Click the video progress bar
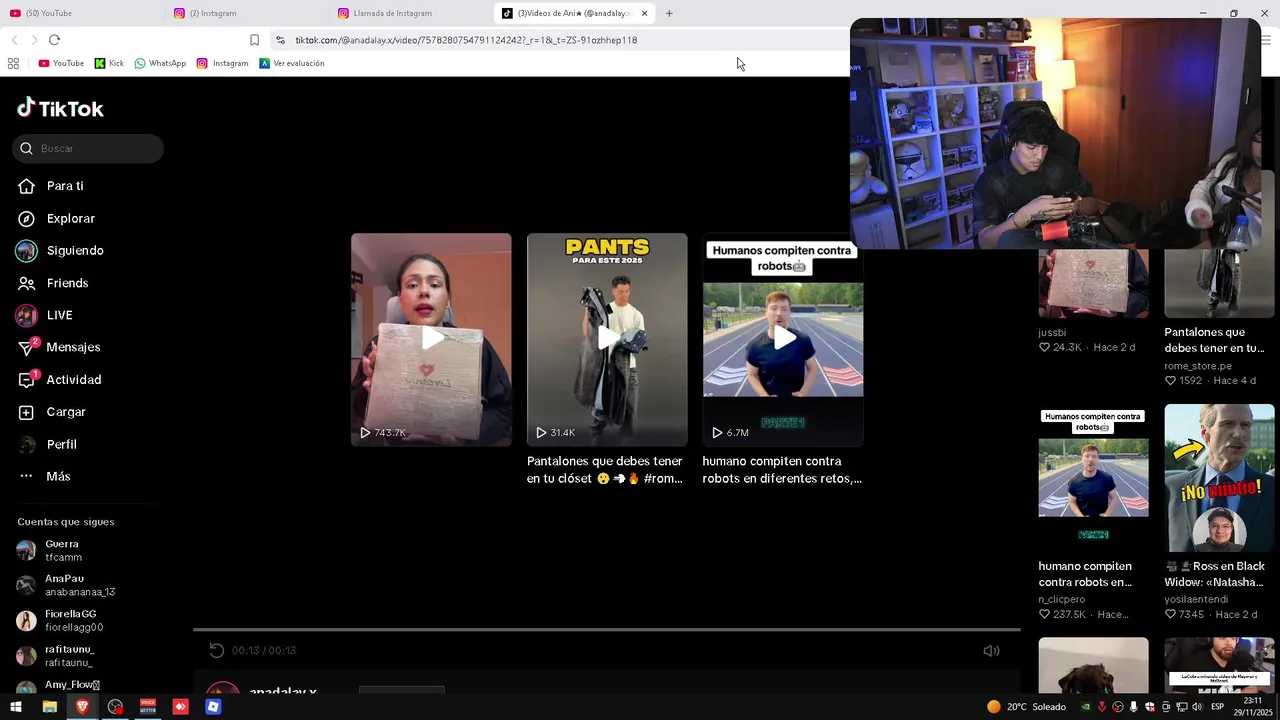Screen dimensions: 1280x720 point(607,630)
